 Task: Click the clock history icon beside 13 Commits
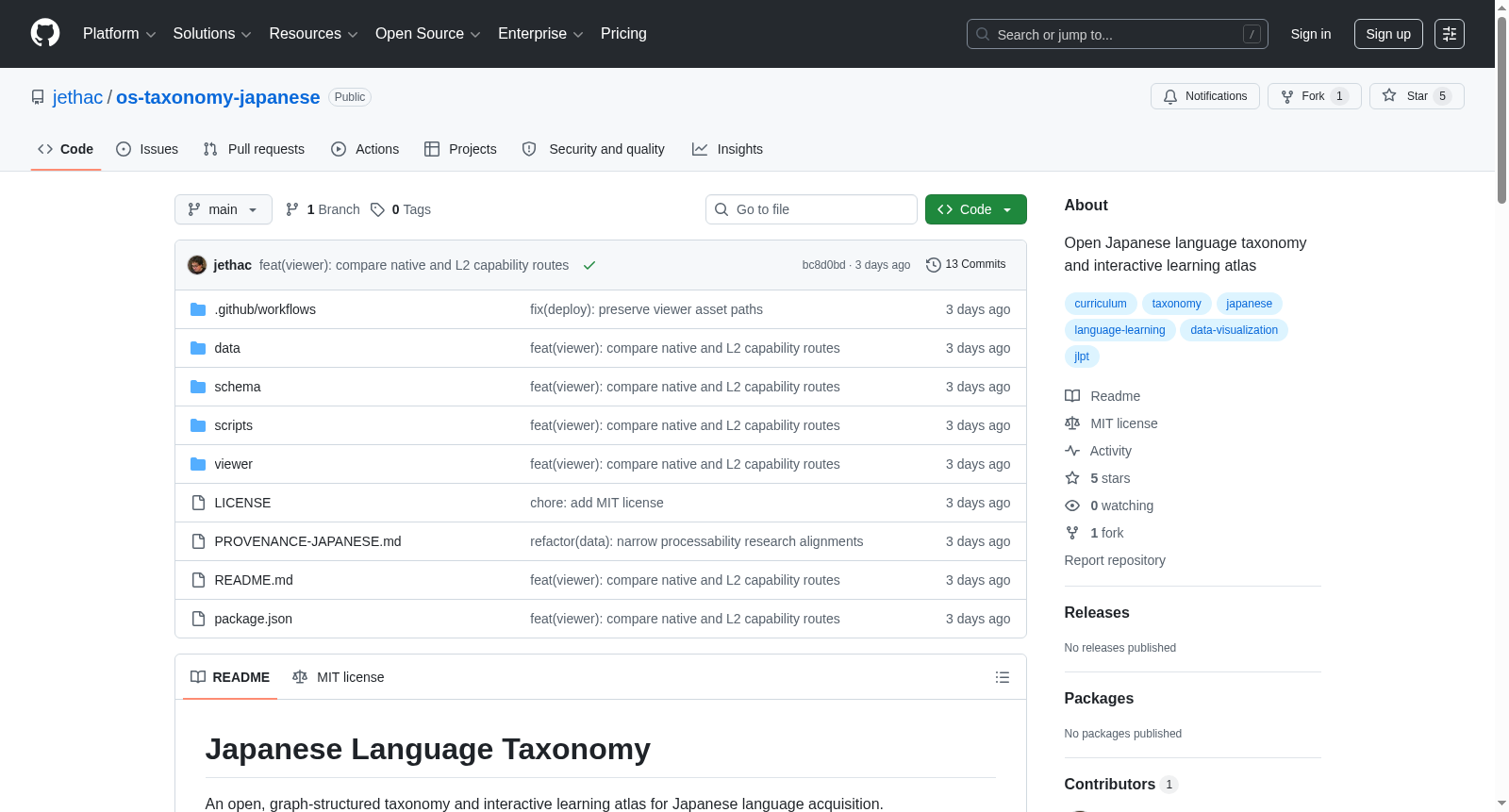pyautogui.click(x=934, y=265)
